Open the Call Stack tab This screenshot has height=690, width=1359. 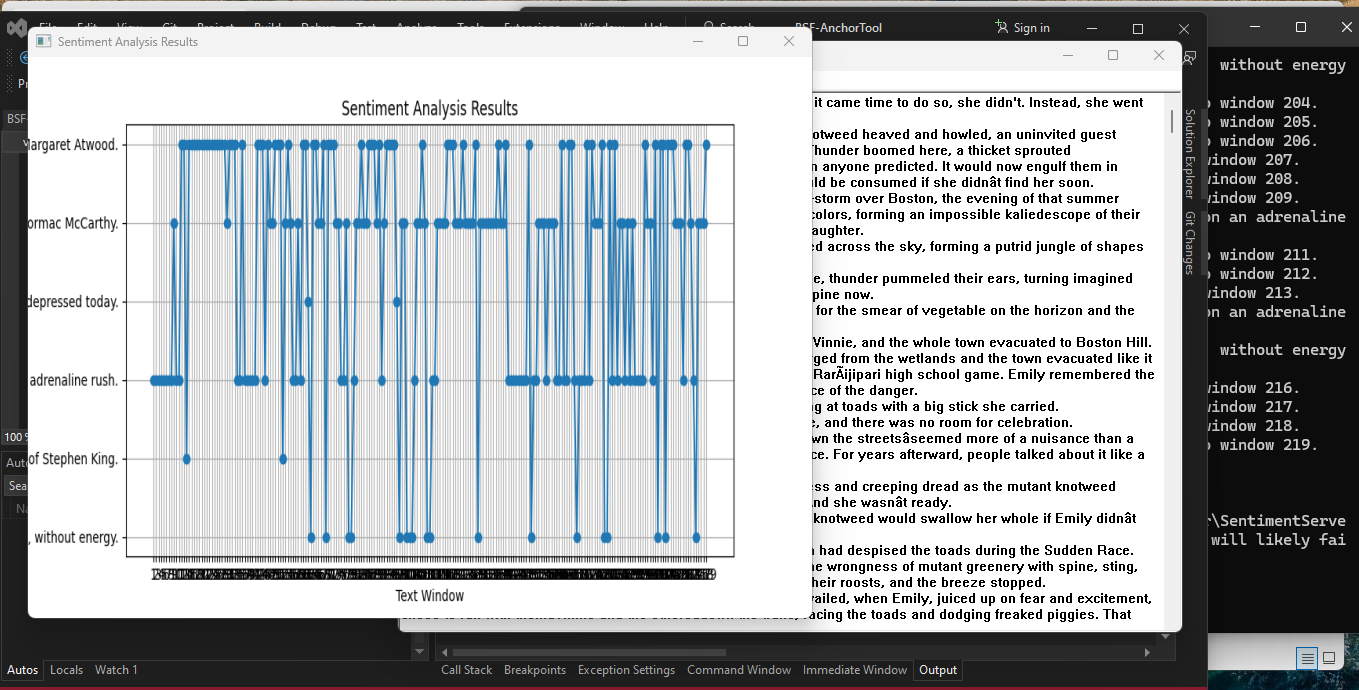[467, 670]
